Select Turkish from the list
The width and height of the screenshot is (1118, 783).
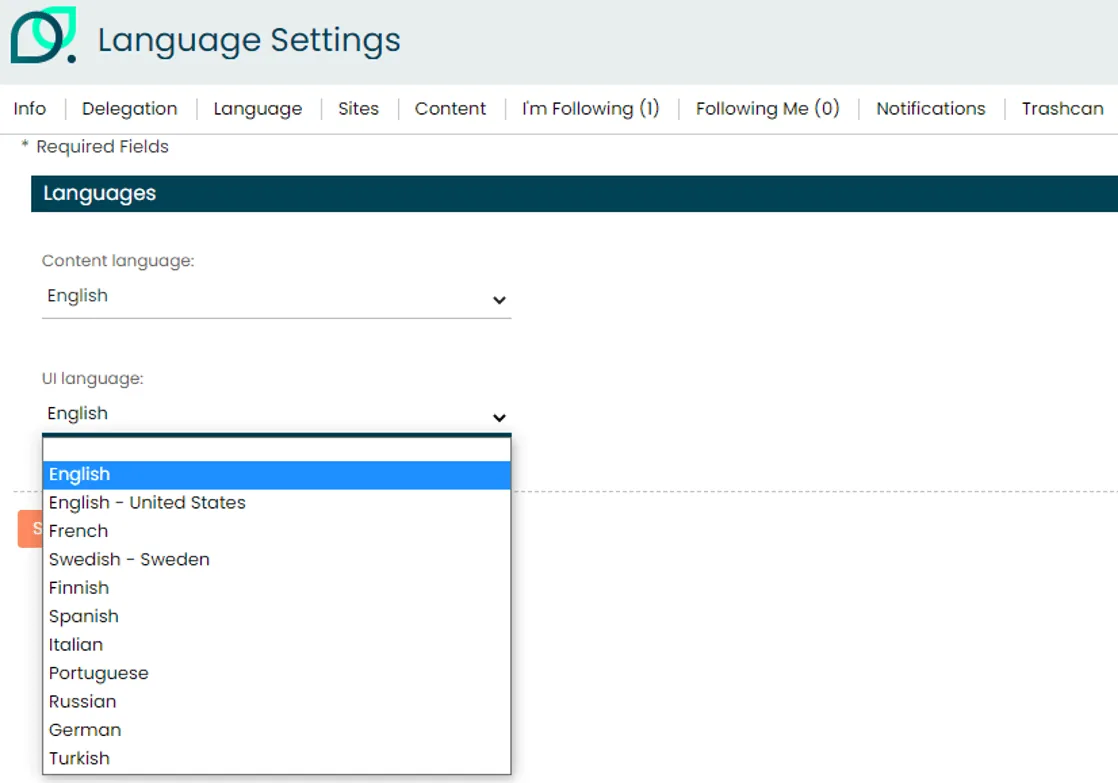(277, 759)
